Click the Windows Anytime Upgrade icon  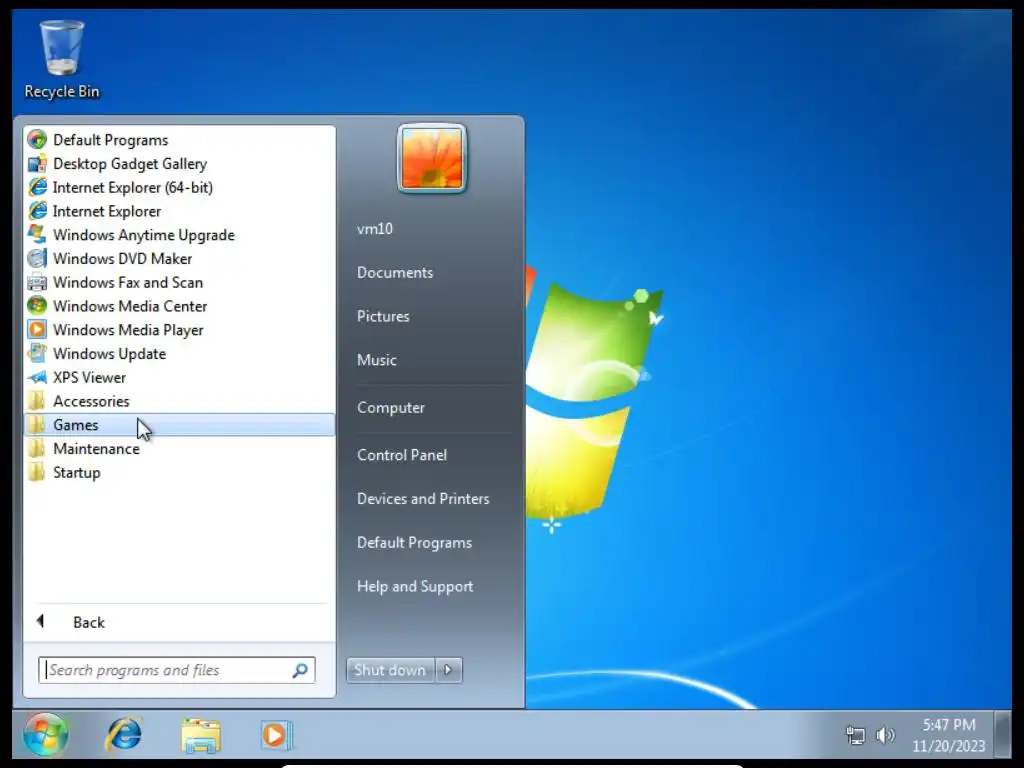click(x=37, y=234)
